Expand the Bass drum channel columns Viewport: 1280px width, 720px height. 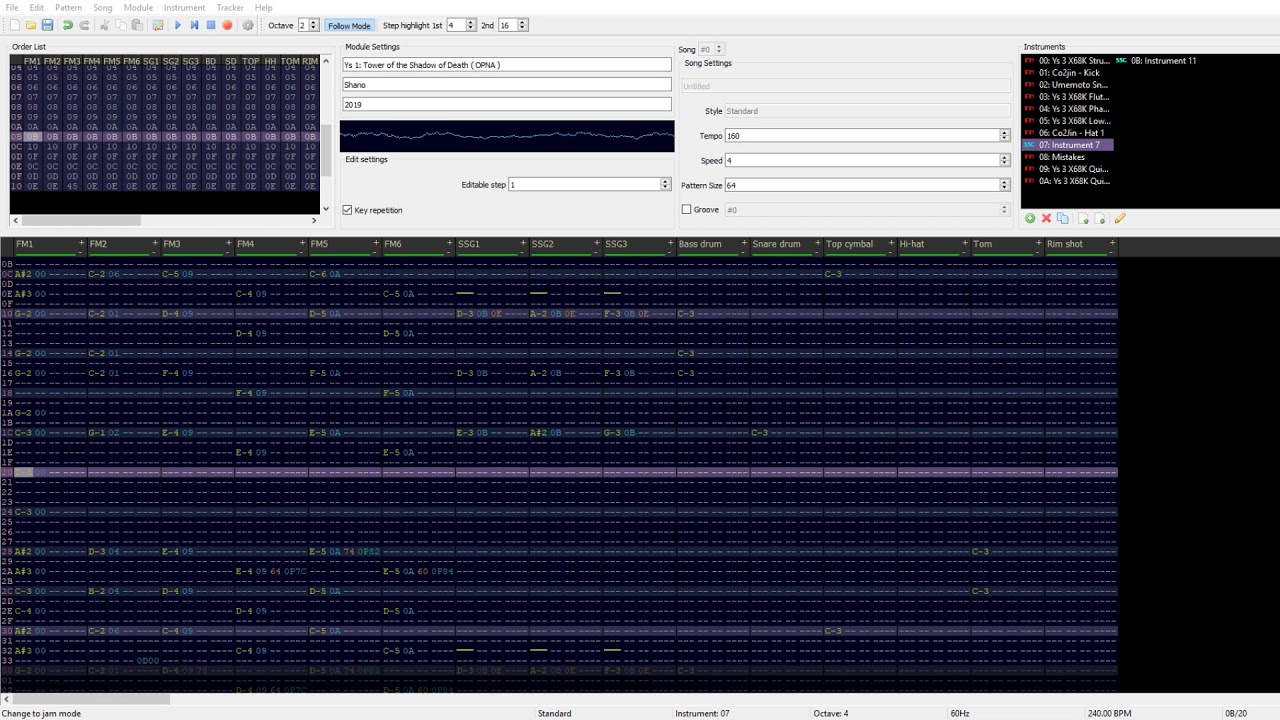coord(744,244)
